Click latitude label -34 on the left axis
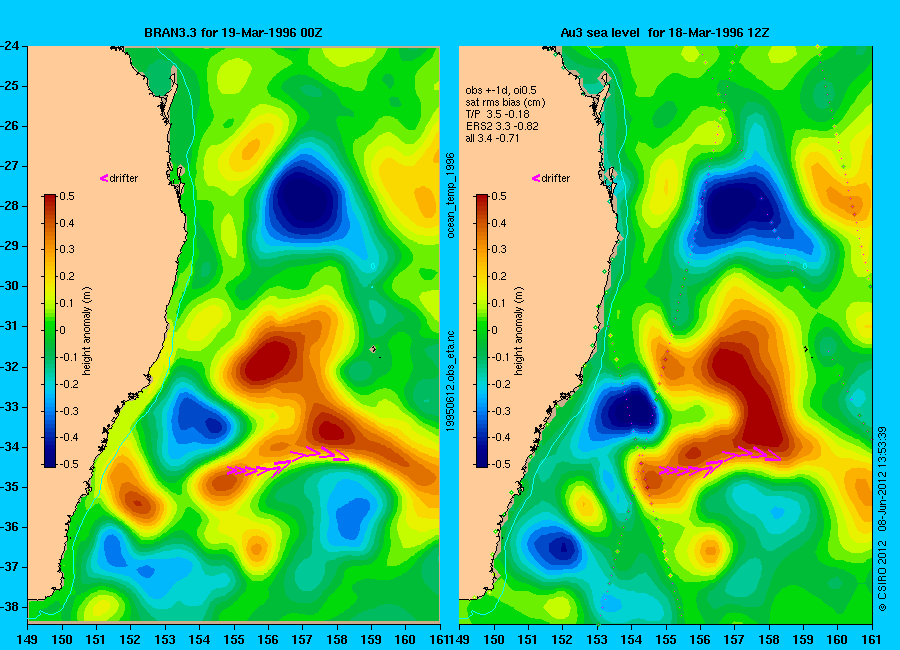The width and height of the screenshot is (900, 650). click(x=11, y=447)
